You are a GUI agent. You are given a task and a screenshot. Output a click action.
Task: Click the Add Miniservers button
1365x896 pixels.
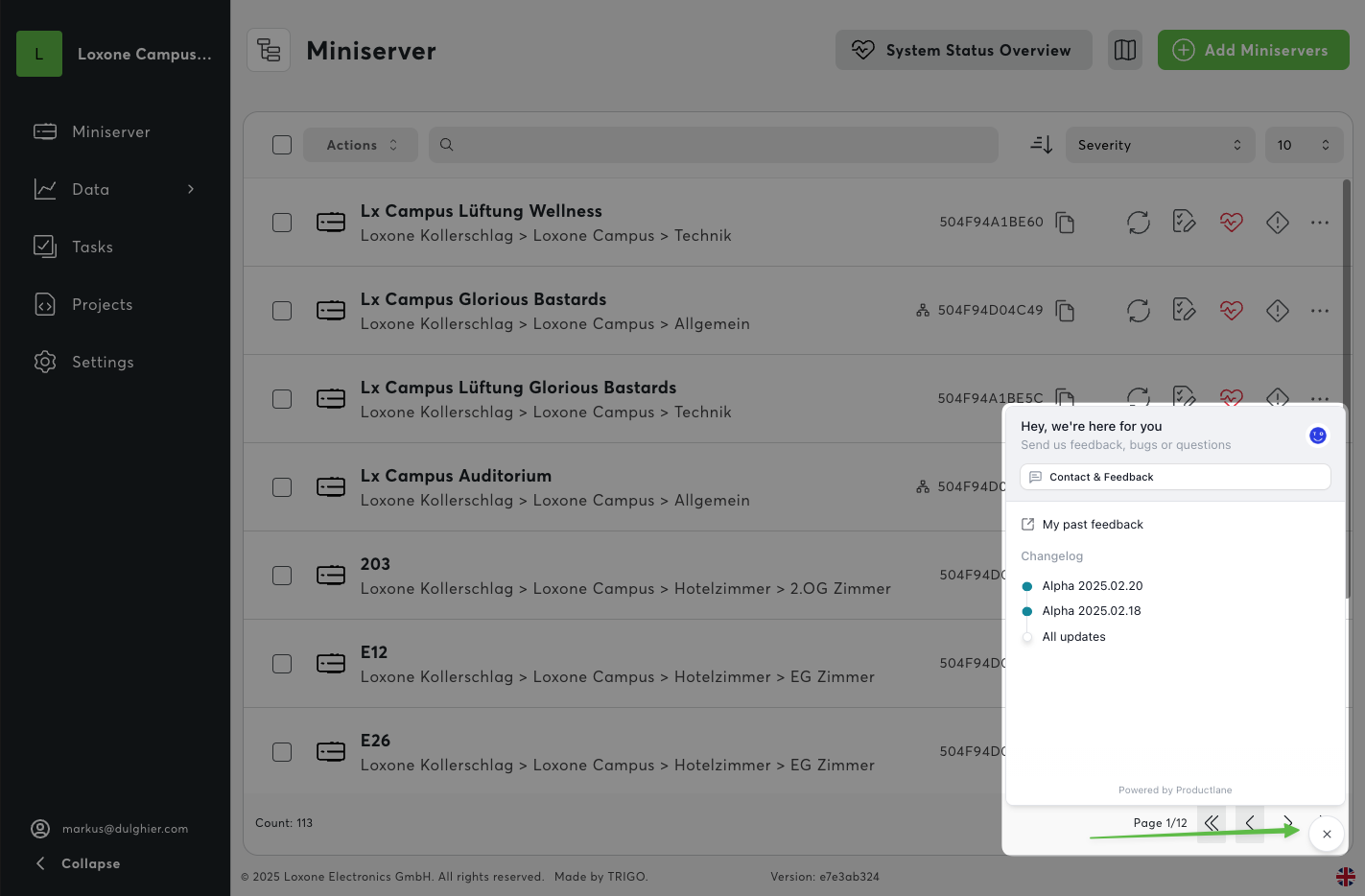coord(1253,50)
